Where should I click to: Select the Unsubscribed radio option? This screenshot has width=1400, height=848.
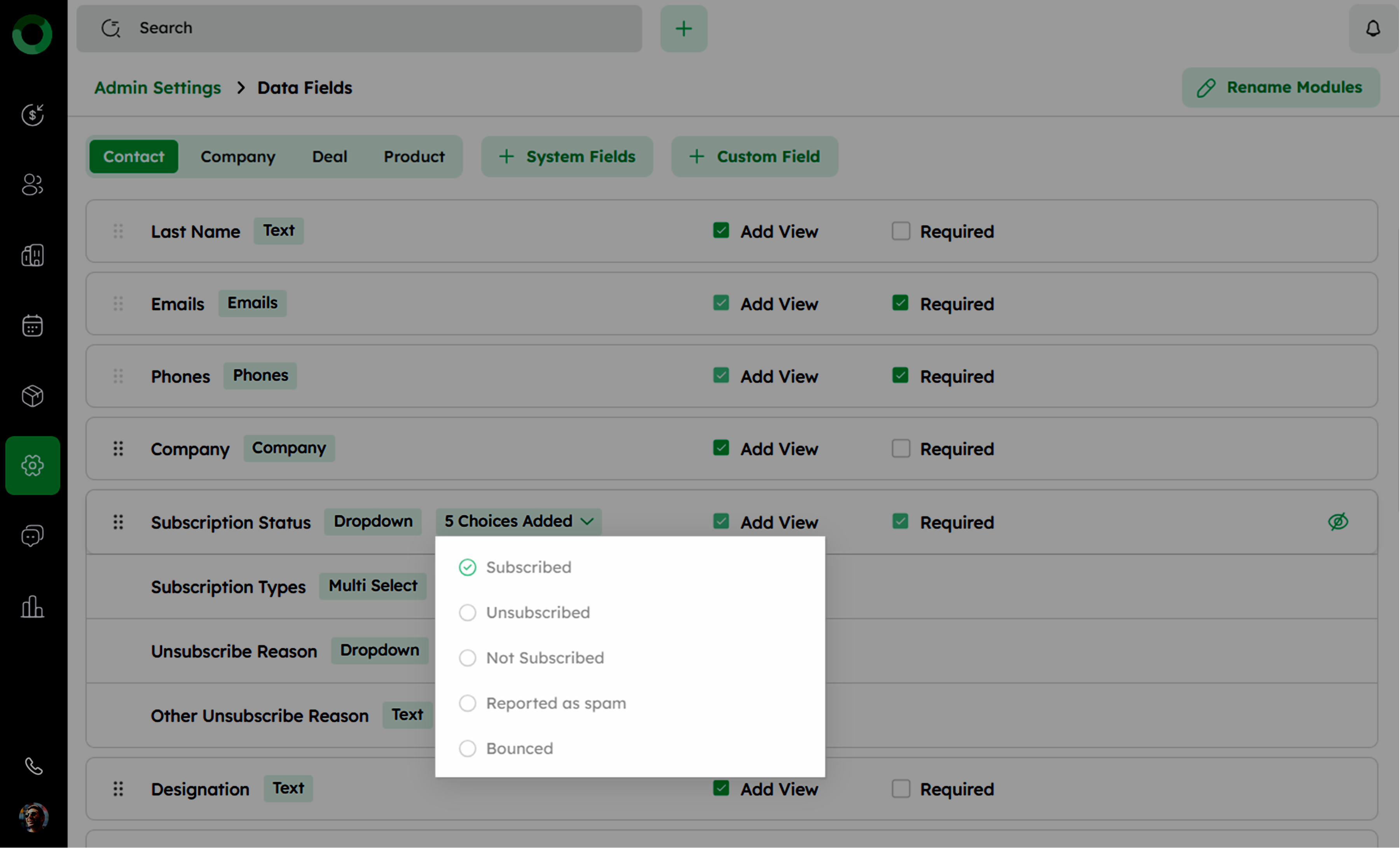pyautogui.click(x=468, y=612)
